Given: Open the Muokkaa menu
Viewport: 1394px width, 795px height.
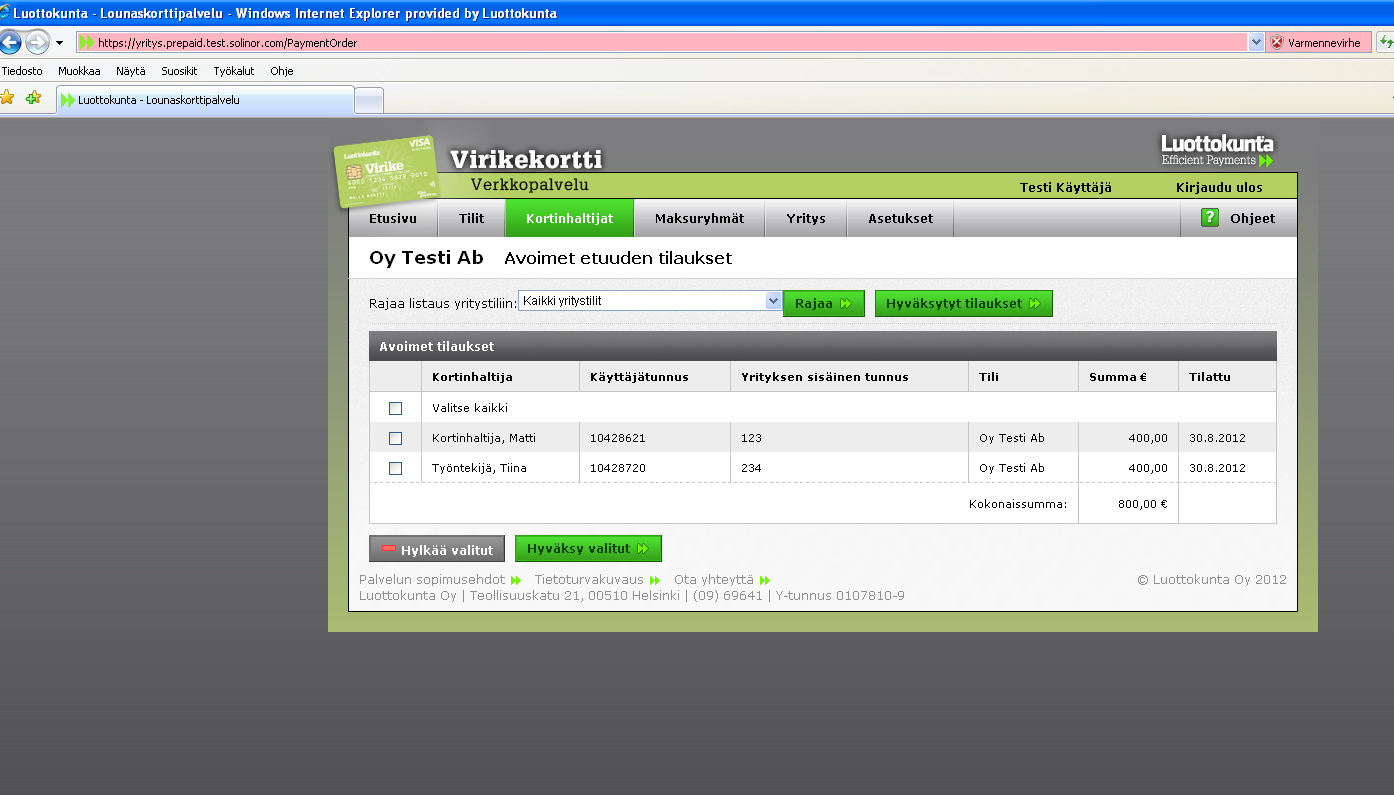Looking at the screenshot, I should pos(79,71).
